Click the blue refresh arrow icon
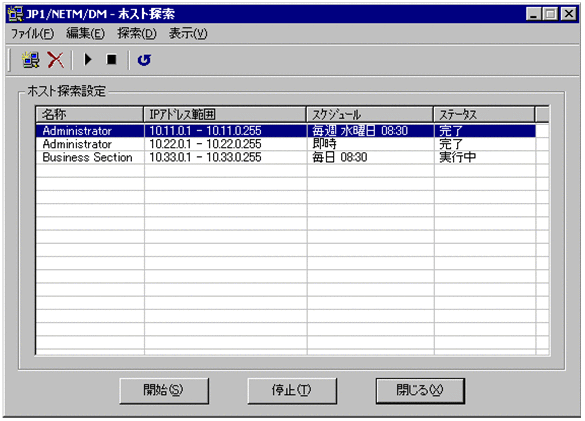Image resolution: width=585 pixels, height=421 pixels. (144, 60)
